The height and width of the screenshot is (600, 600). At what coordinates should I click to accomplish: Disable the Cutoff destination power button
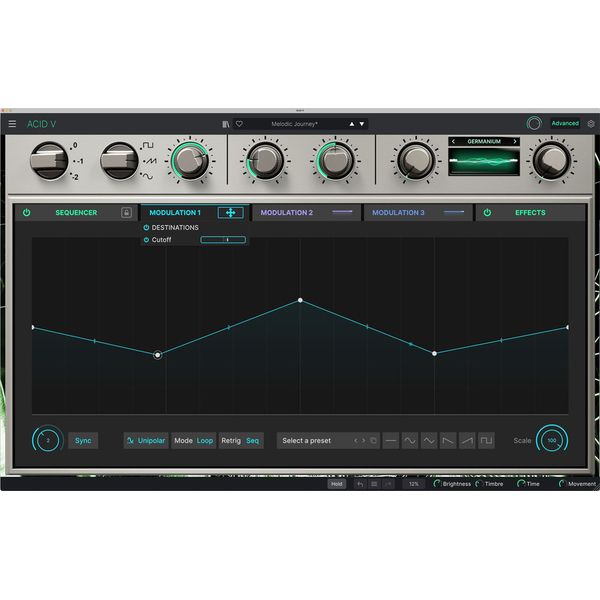(x=146, y=240)
